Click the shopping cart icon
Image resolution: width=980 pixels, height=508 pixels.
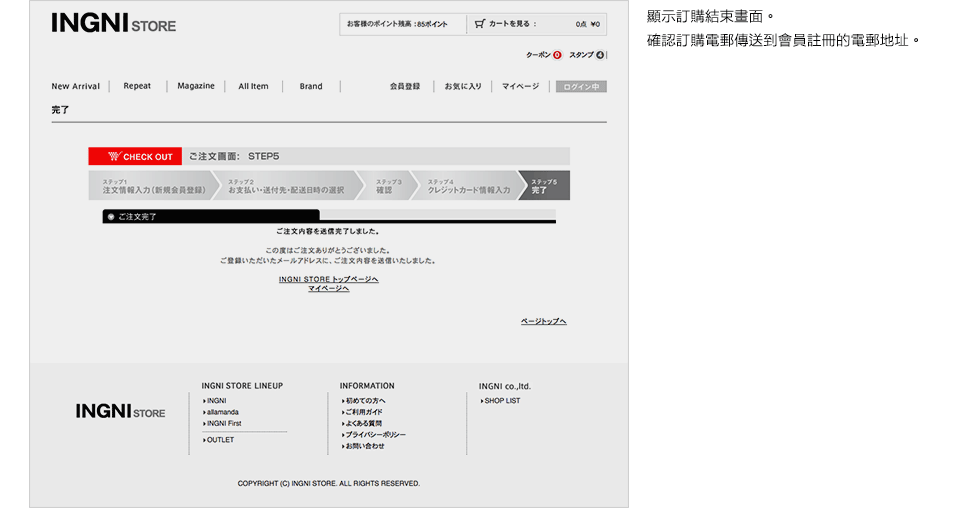pyautogui.click(x=480, y=23)
